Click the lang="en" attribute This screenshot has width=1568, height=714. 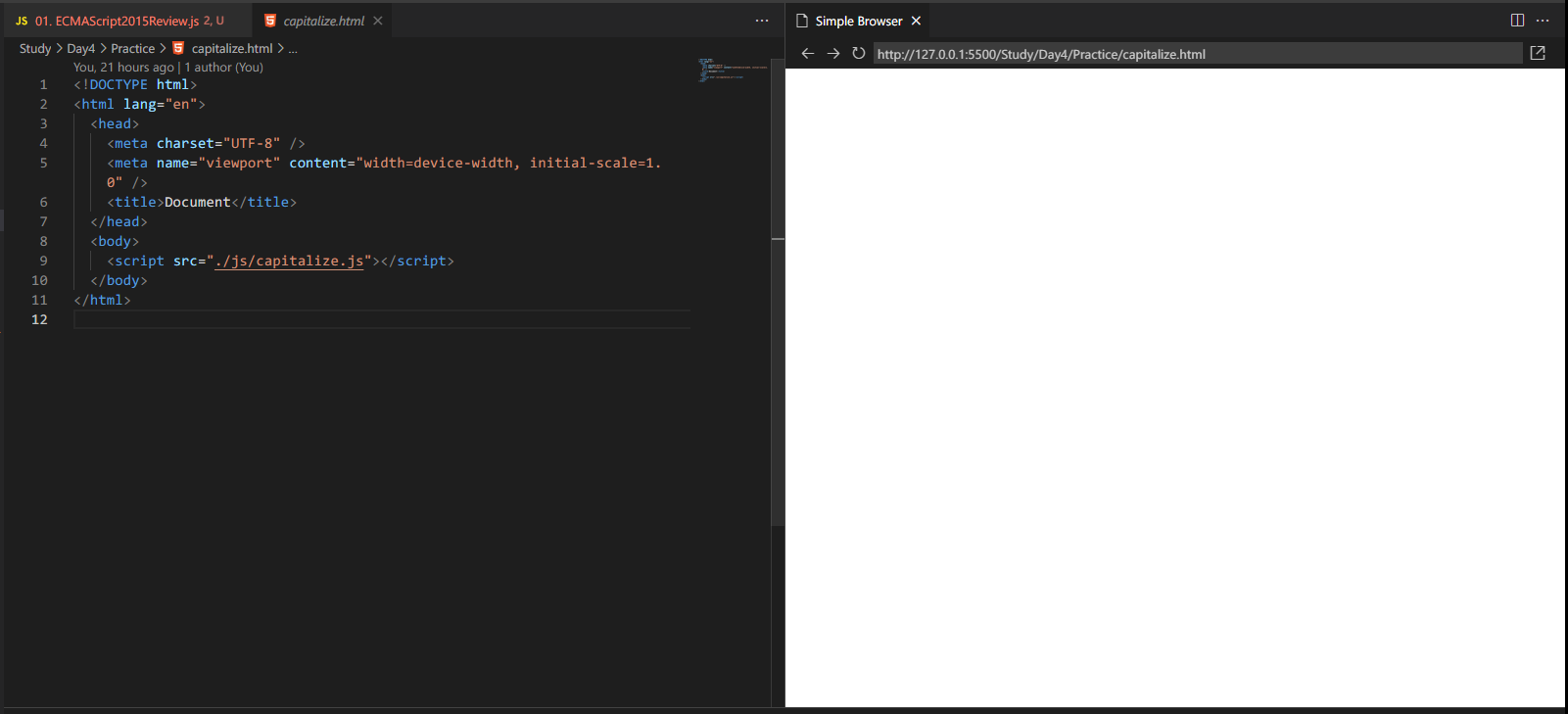point(161,104)
